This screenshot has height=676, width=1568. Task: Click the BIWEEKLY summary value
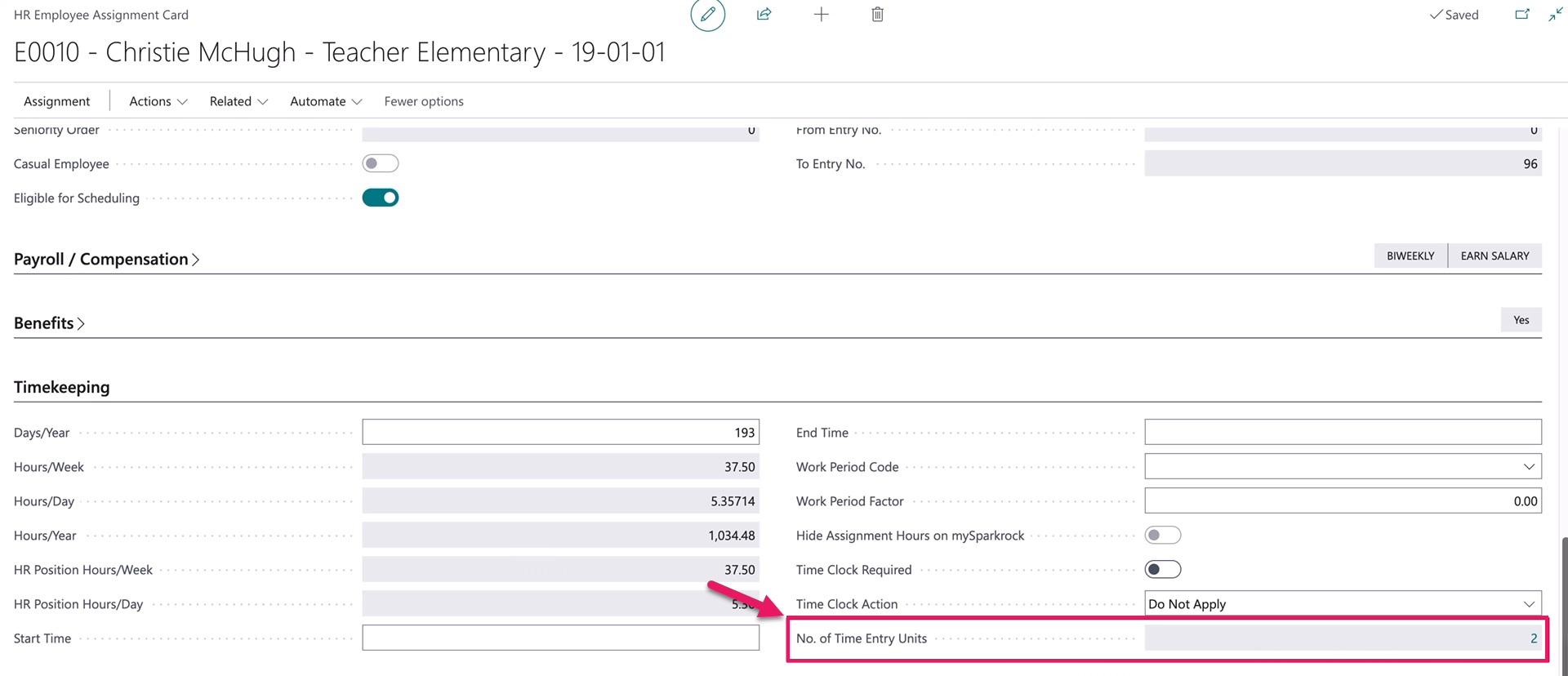[1410, 256]
